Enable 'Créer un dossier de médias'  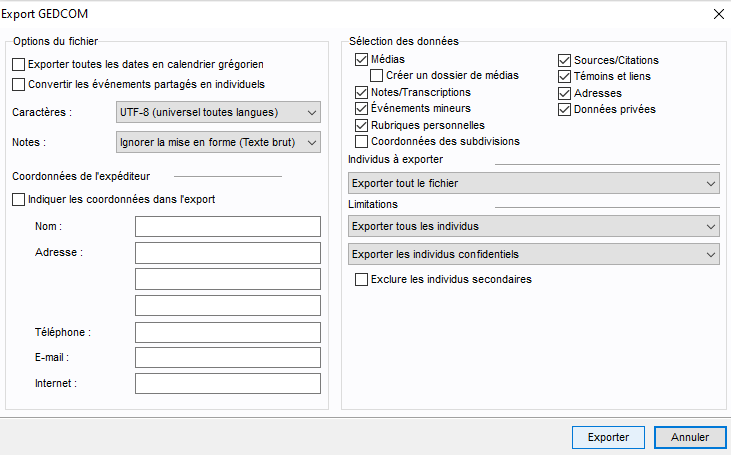point(377,76)
